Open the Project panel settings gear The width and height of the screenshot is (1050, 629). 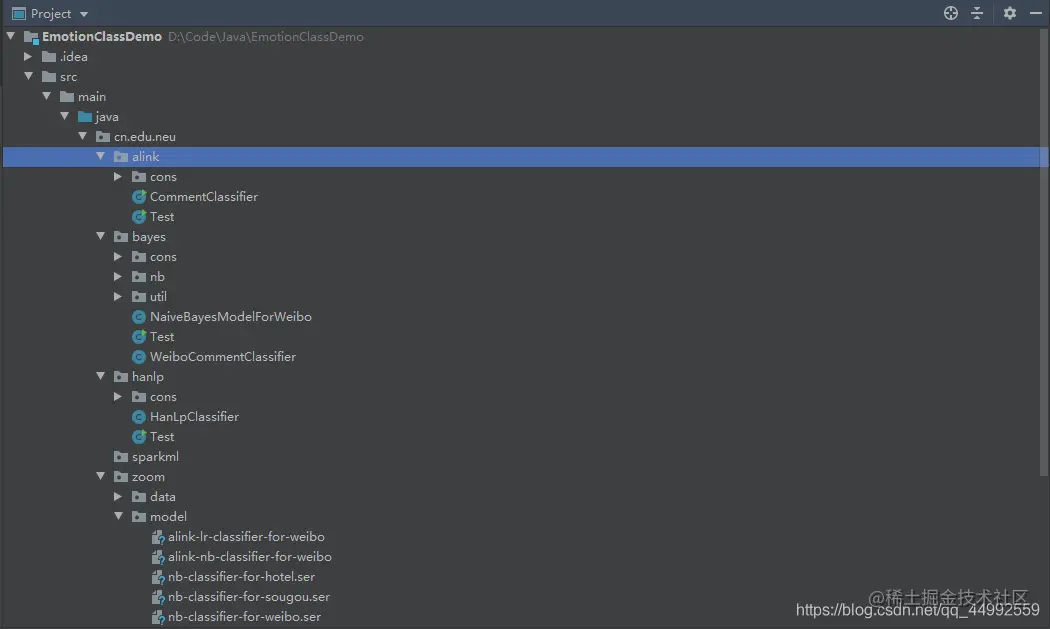[1010, 13]
